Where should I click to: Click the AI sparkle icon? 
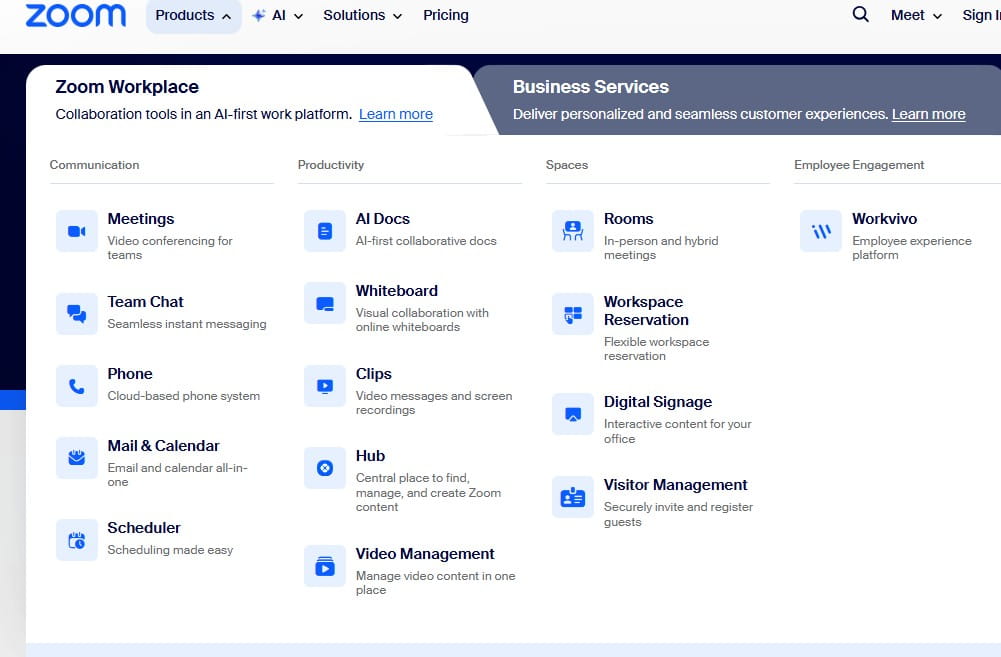pos(259,15)
